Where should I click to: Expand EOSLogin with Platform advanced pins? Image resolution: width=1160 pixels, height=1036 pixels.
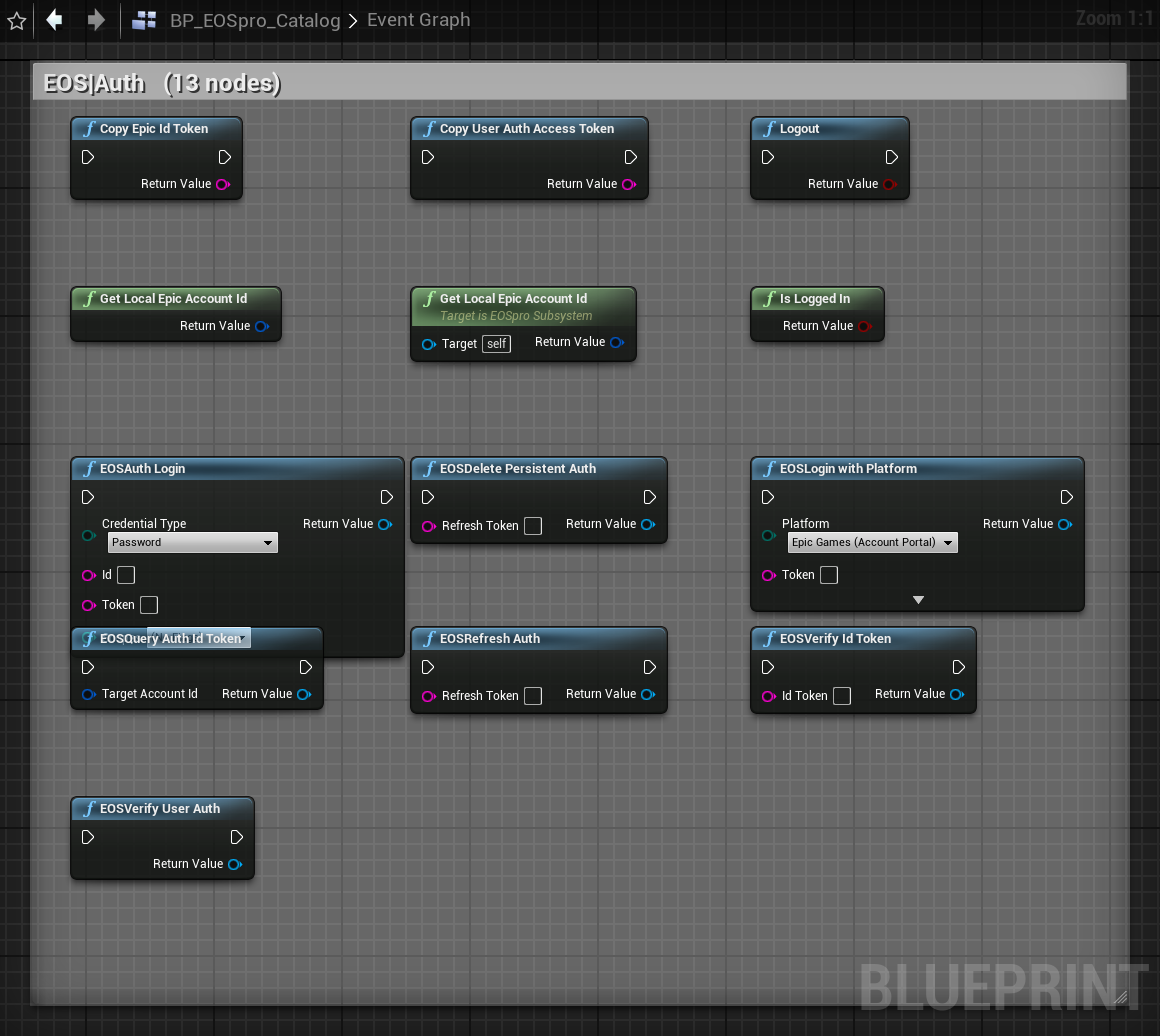pyautogui.click(x=918, y=600)
